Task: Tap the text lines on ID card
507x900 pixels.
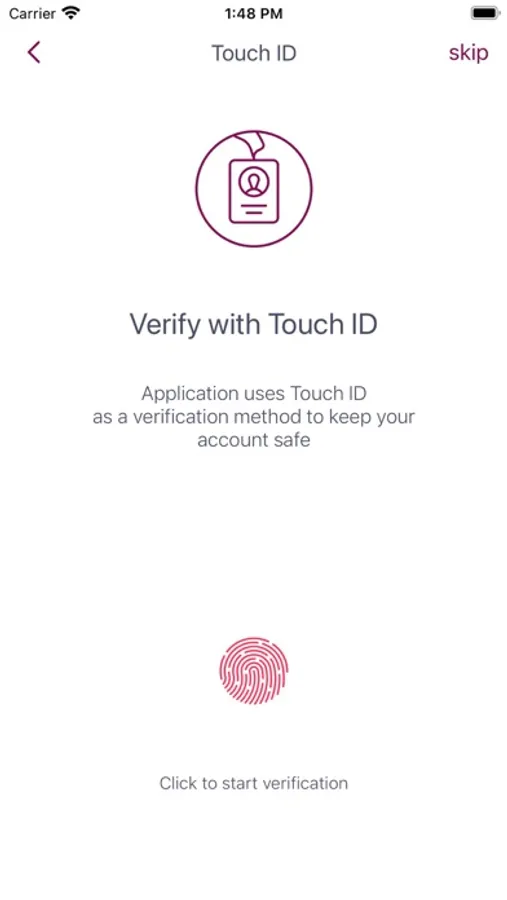Action: pos(253,208)
